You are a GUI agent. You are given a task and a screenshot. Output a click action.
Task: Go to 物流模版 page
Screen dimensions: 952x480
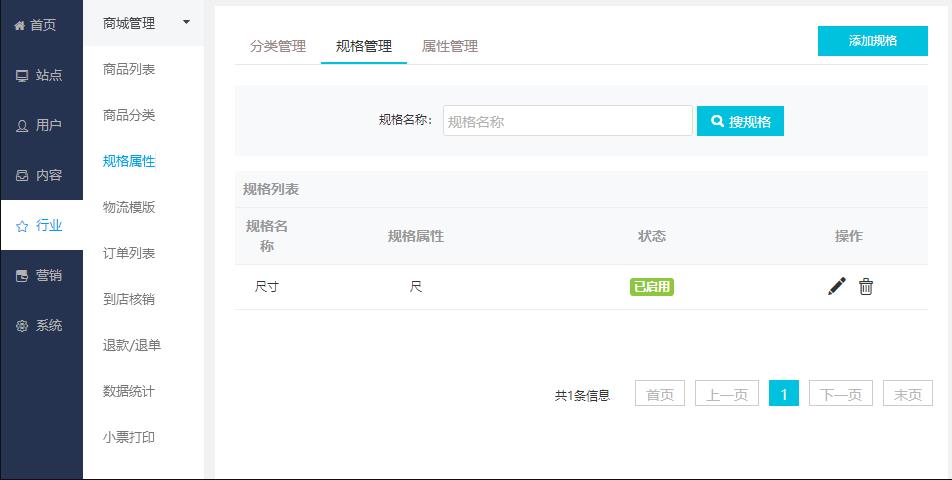[129, 208]
